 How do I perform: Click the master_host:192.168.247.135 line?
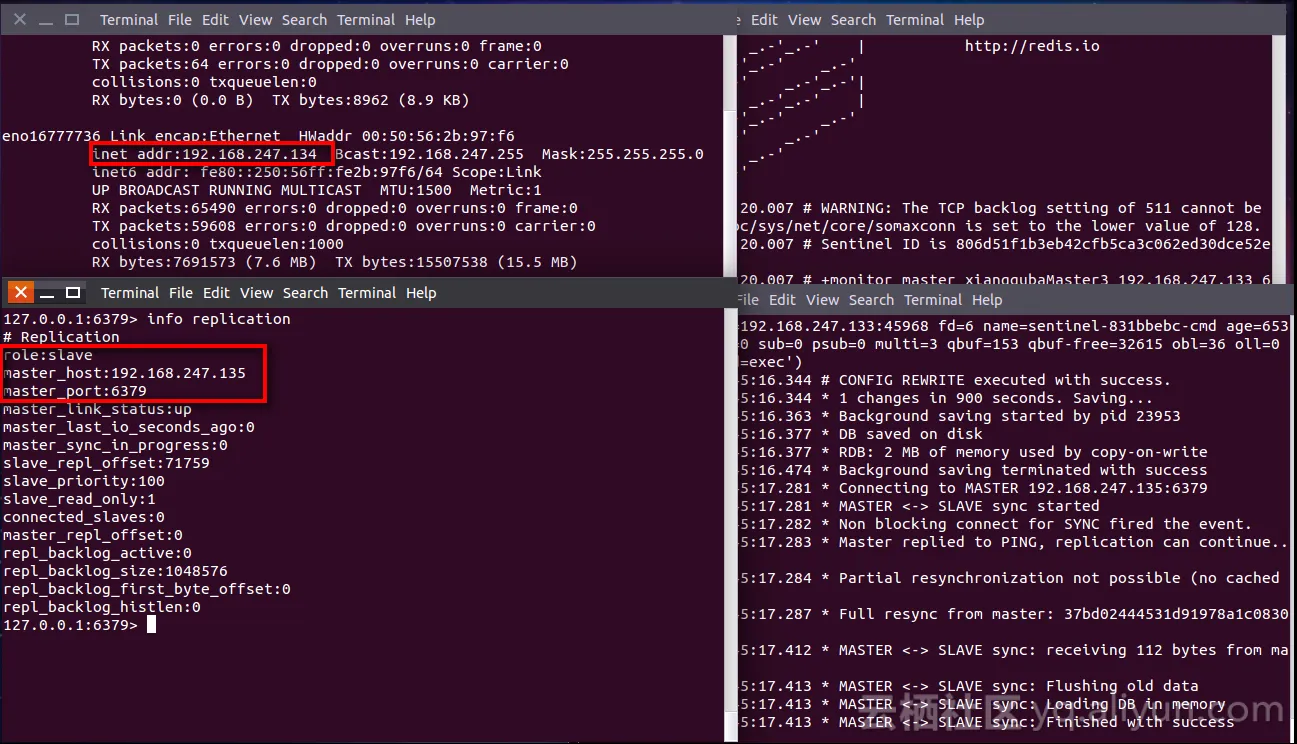coord(124,373)
